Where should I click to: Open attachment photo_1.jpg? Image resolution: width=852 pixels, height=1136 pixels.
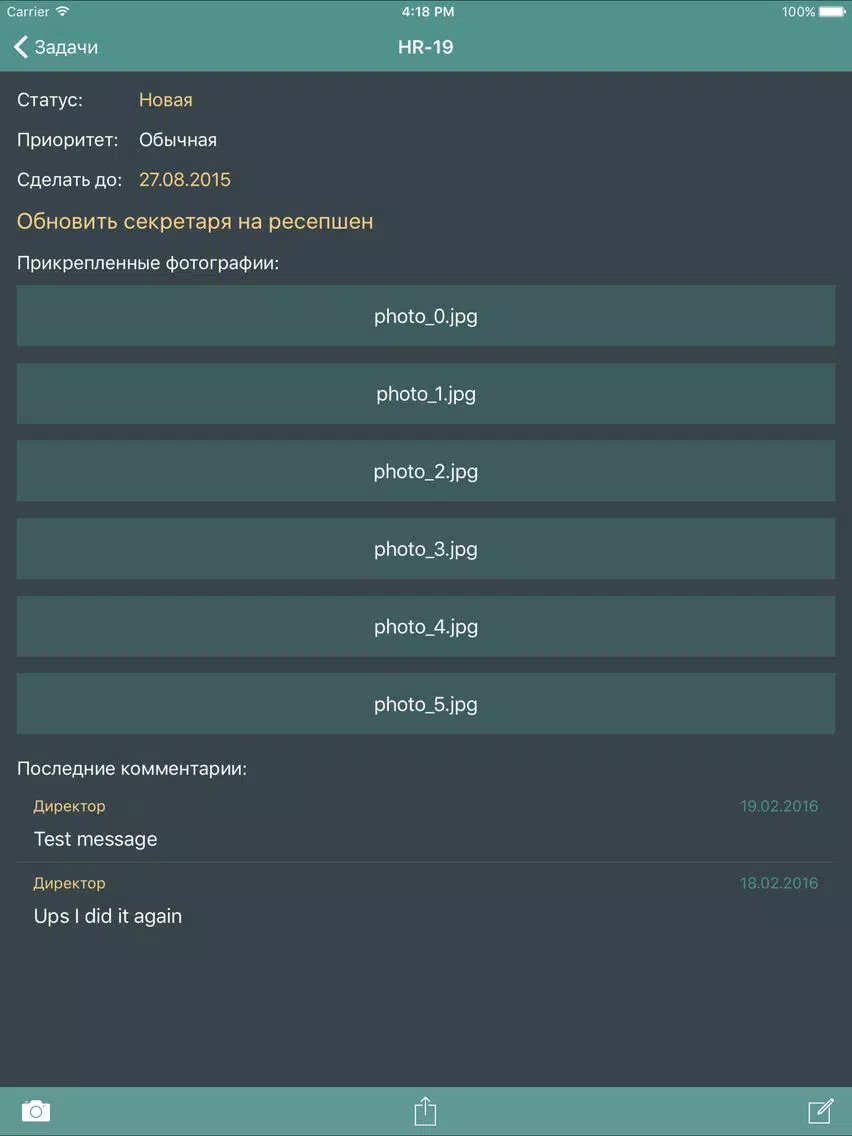[x=425, y=393]
